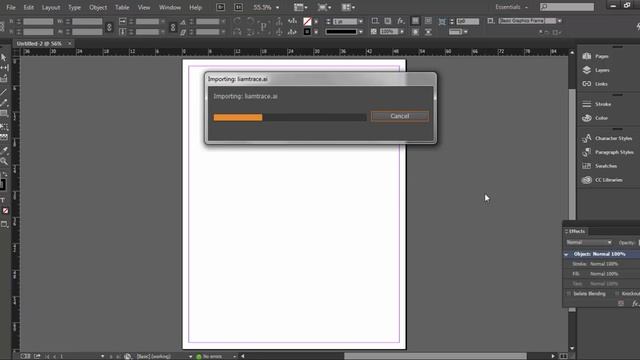Screen dimensions: 640x360
Task: Select the Selection tool arrow
Action: point(4,57)
